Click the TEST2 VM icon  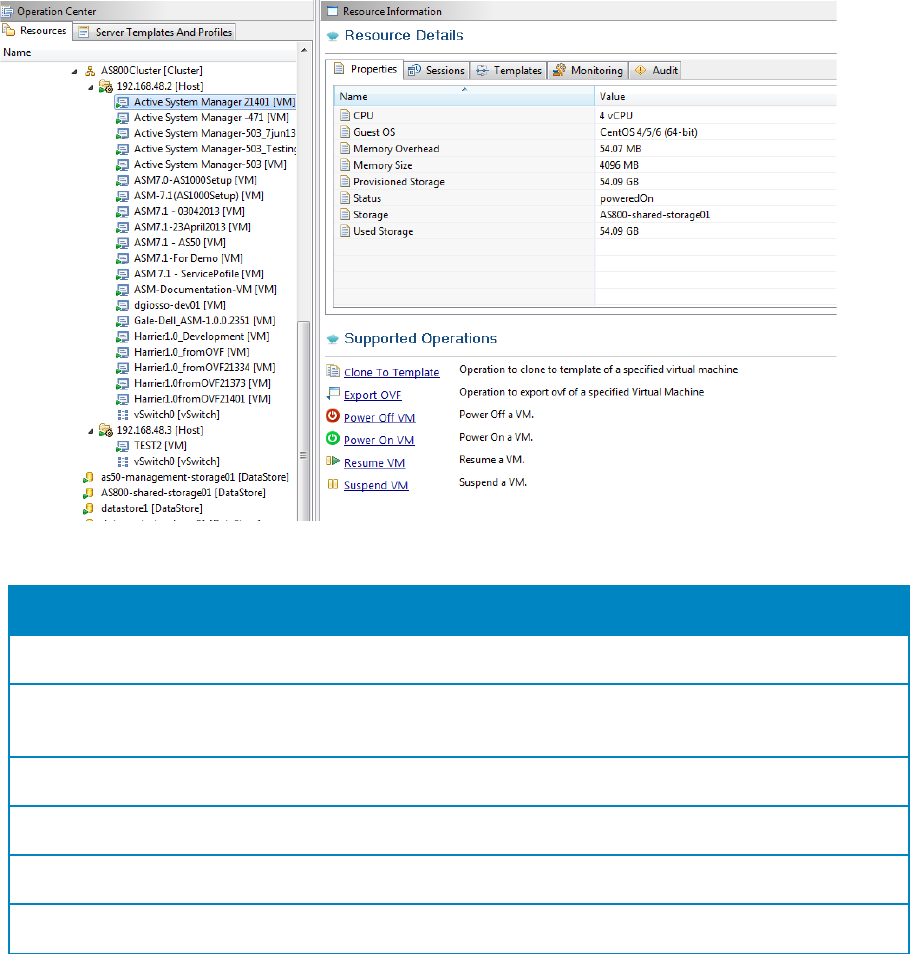123,446
